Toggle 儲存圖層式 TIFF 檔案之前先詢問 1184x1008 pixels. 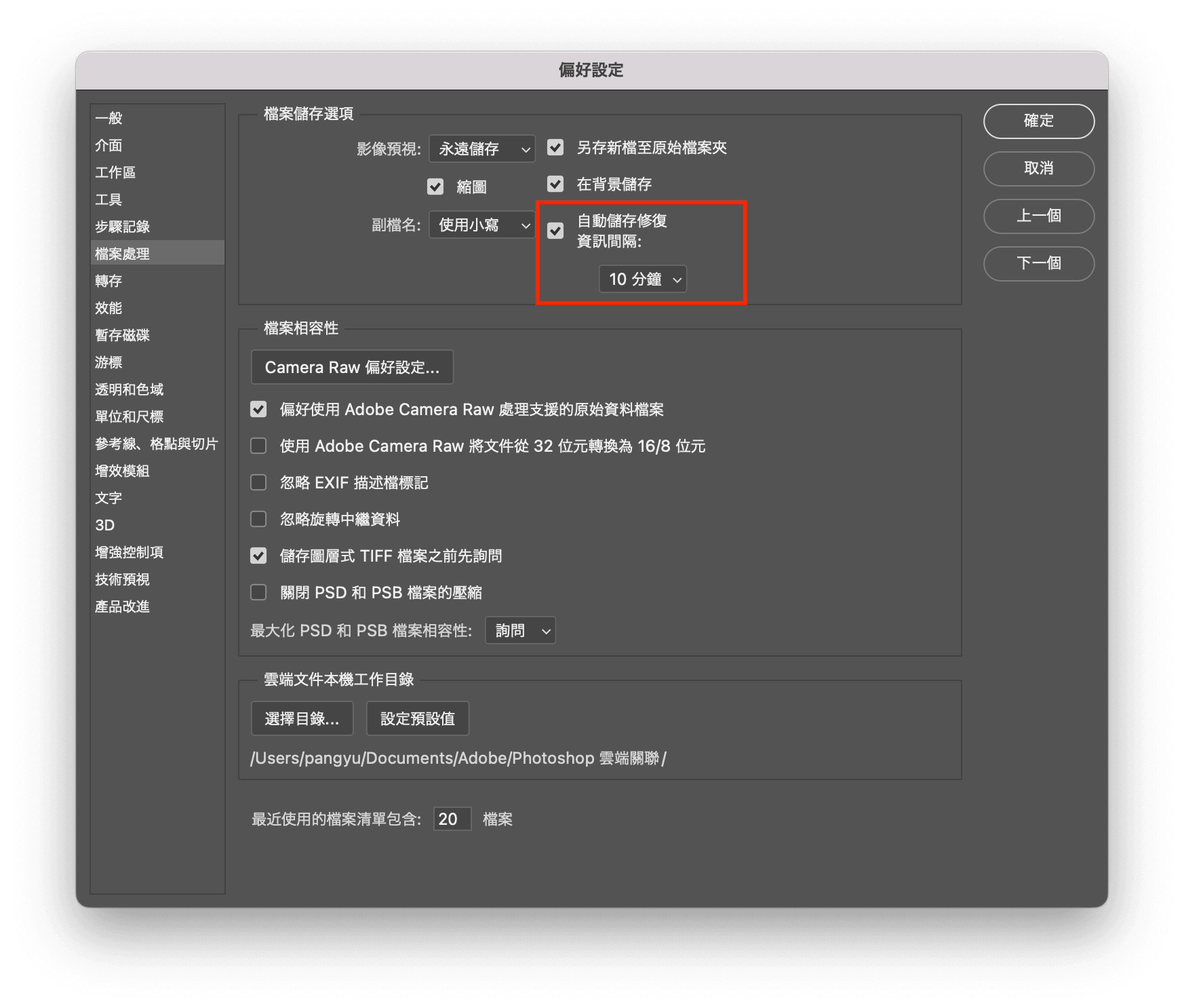tap(258, 556)
